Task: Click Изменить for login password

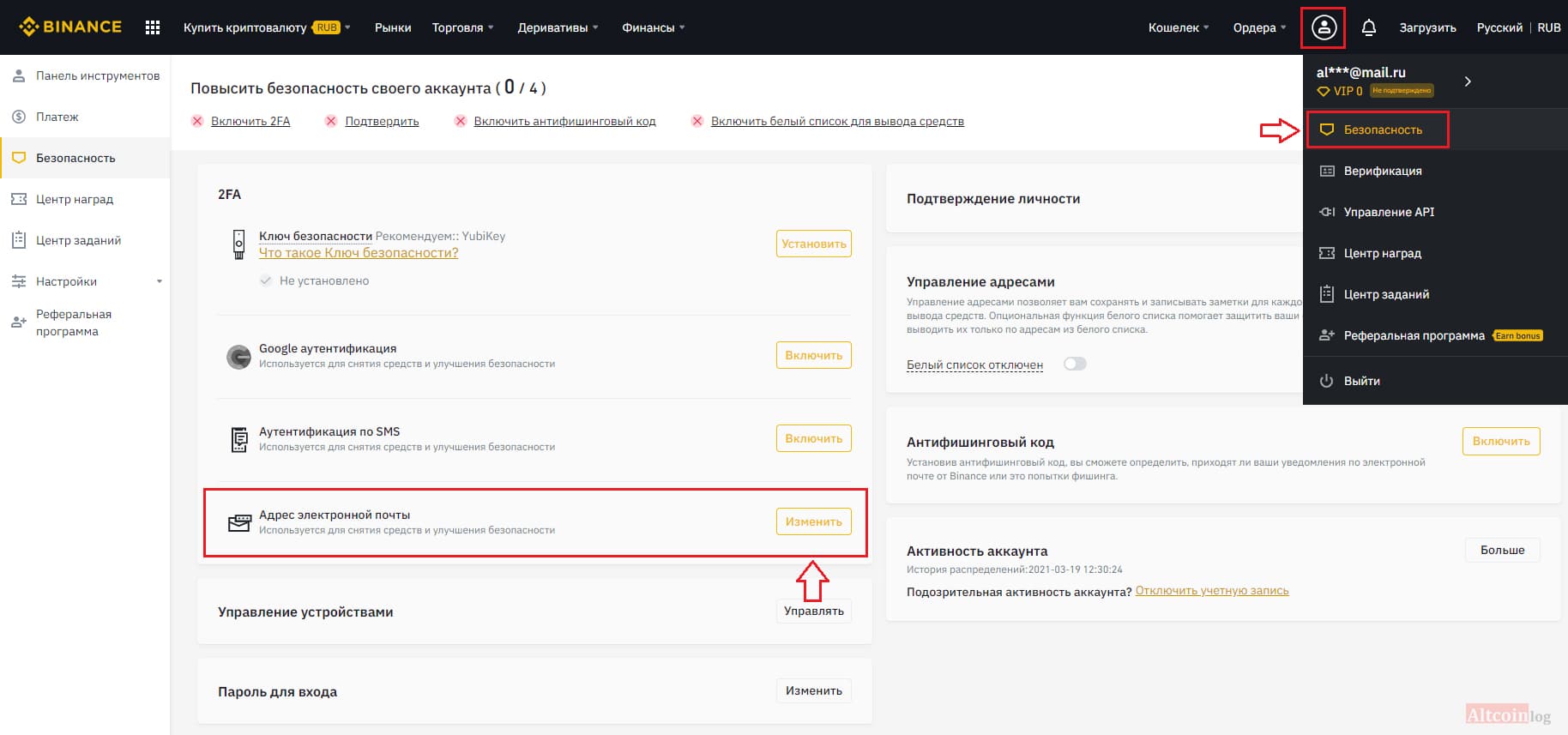Action: coord(813,690)
